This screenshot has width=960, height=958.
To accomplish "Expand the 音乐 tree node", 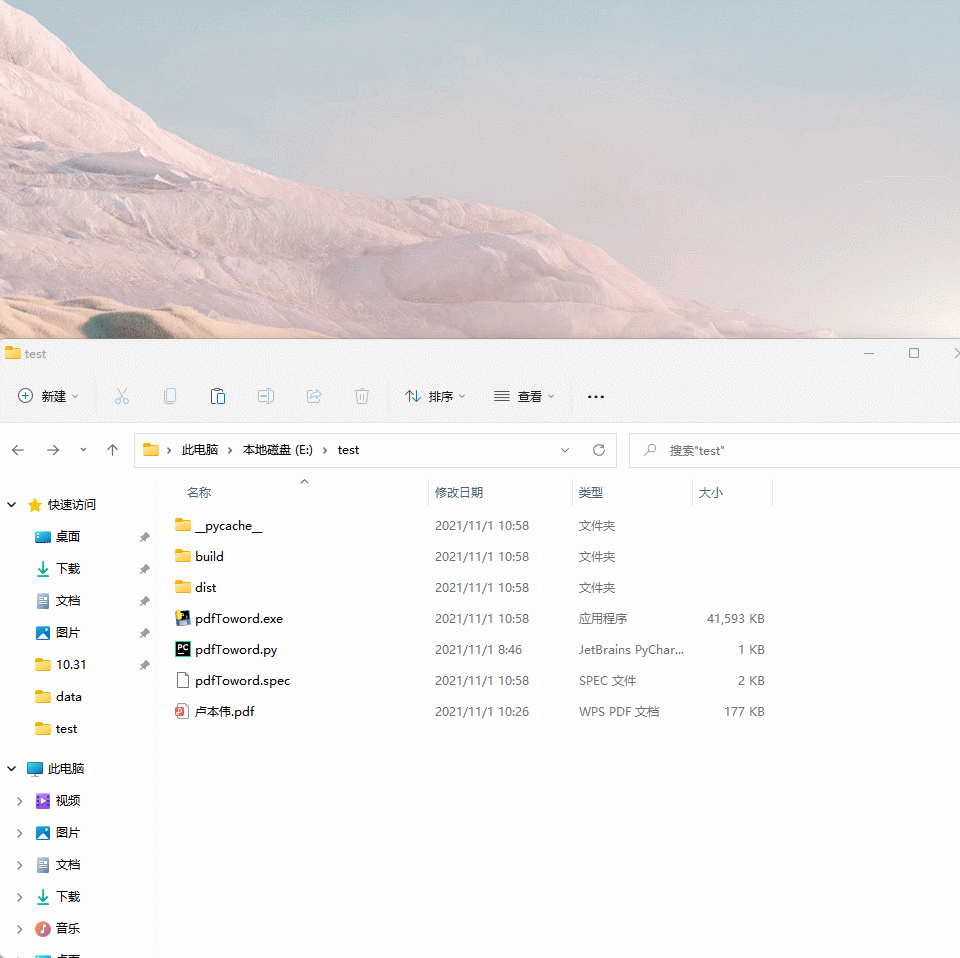I will 20,929.
